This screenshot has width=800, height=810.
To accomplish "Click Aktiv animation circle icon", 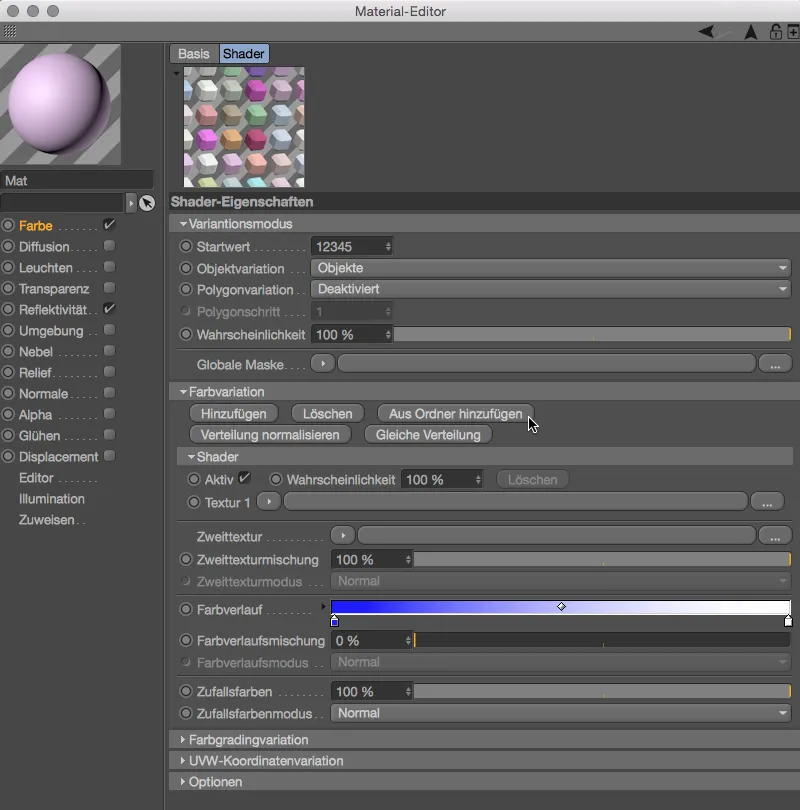I will click(x=194, y=479).
